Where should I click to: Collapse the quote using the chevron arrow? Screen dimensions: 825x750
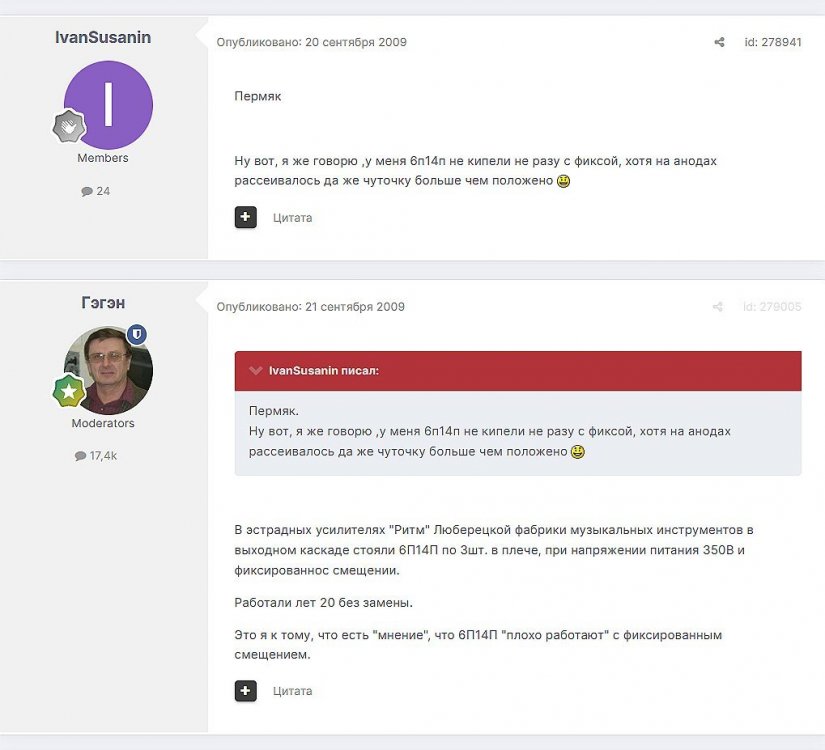(256, 370)
